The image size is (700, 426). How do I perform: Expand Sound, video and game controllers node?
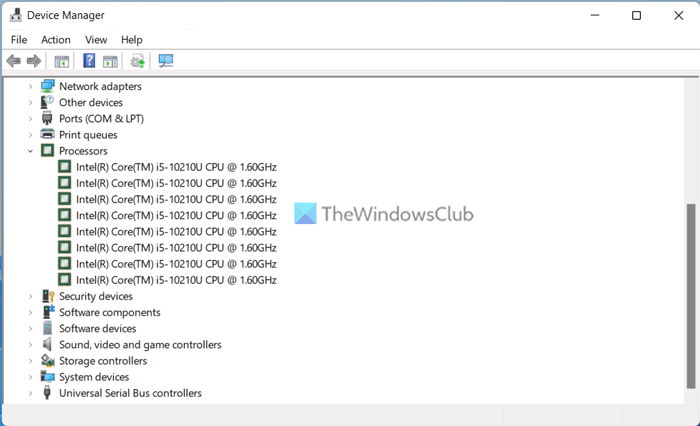30,345
